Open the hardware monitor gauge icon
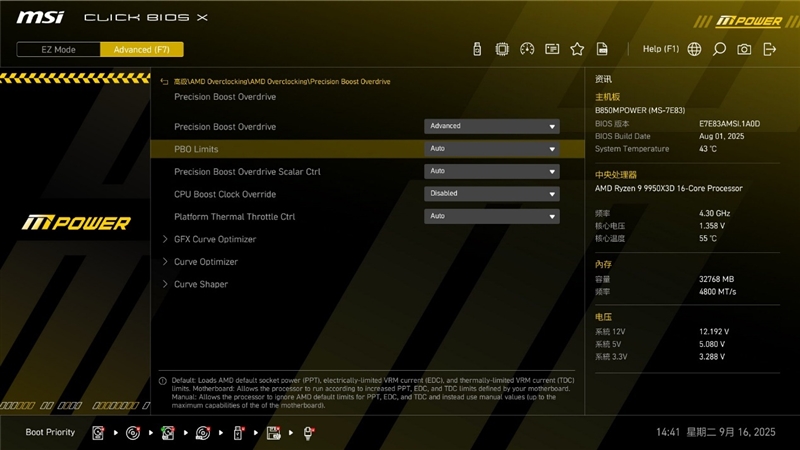The image size is (800, 450). [x=527, y=49]
